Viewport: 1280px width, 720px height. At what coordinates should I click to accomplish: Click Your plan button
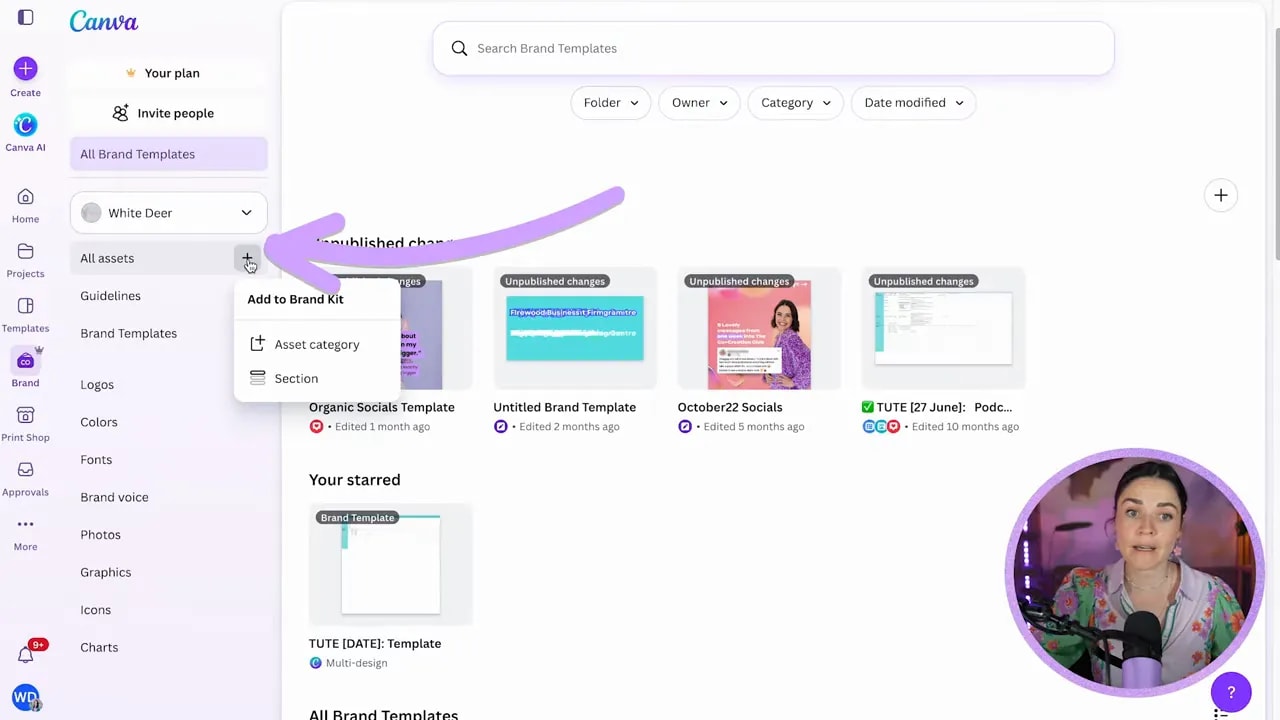pyautogui.click(x=162, y=73)
